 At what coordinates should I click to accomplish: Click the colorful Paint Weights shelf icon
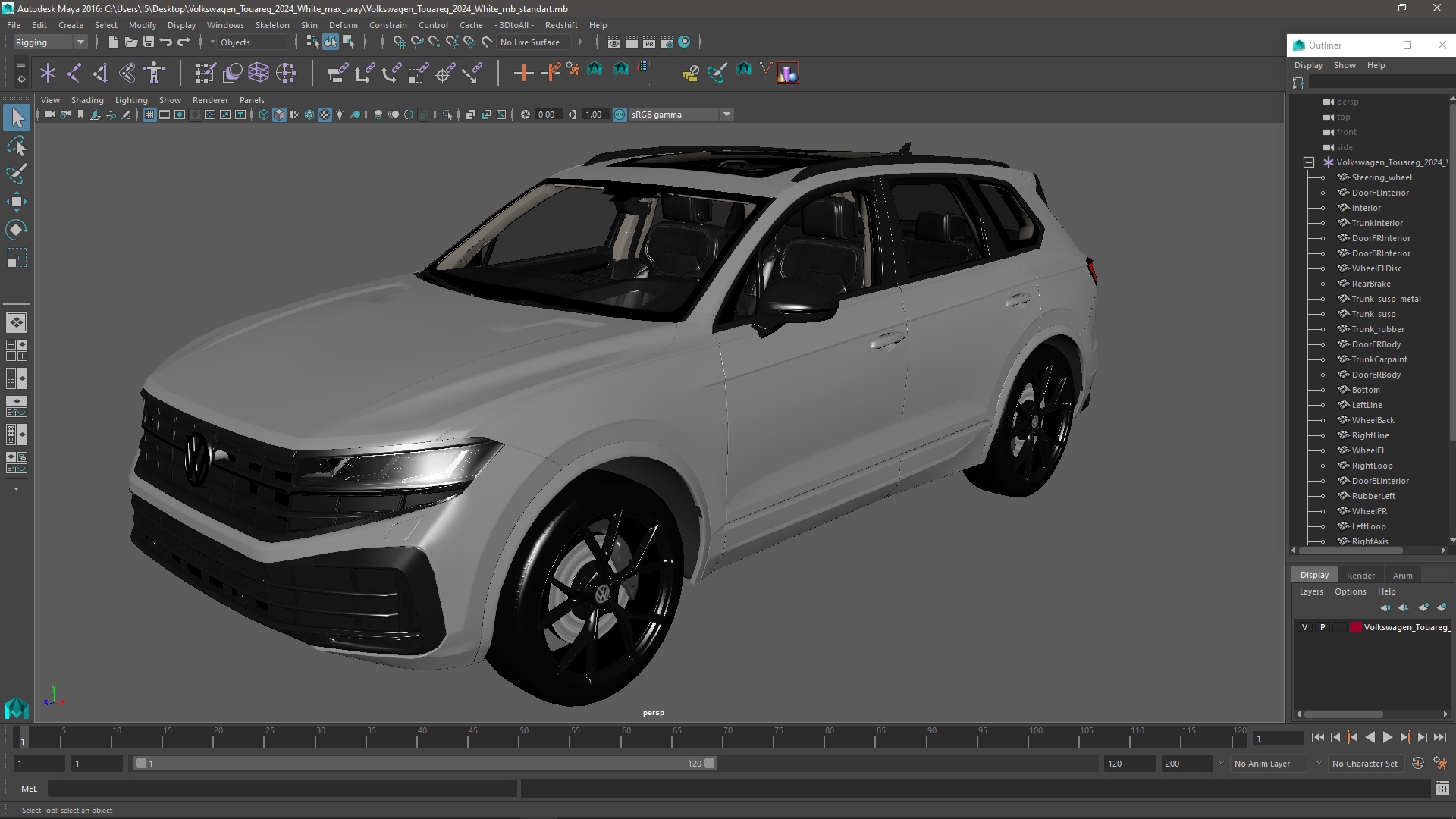pos(788,73)
